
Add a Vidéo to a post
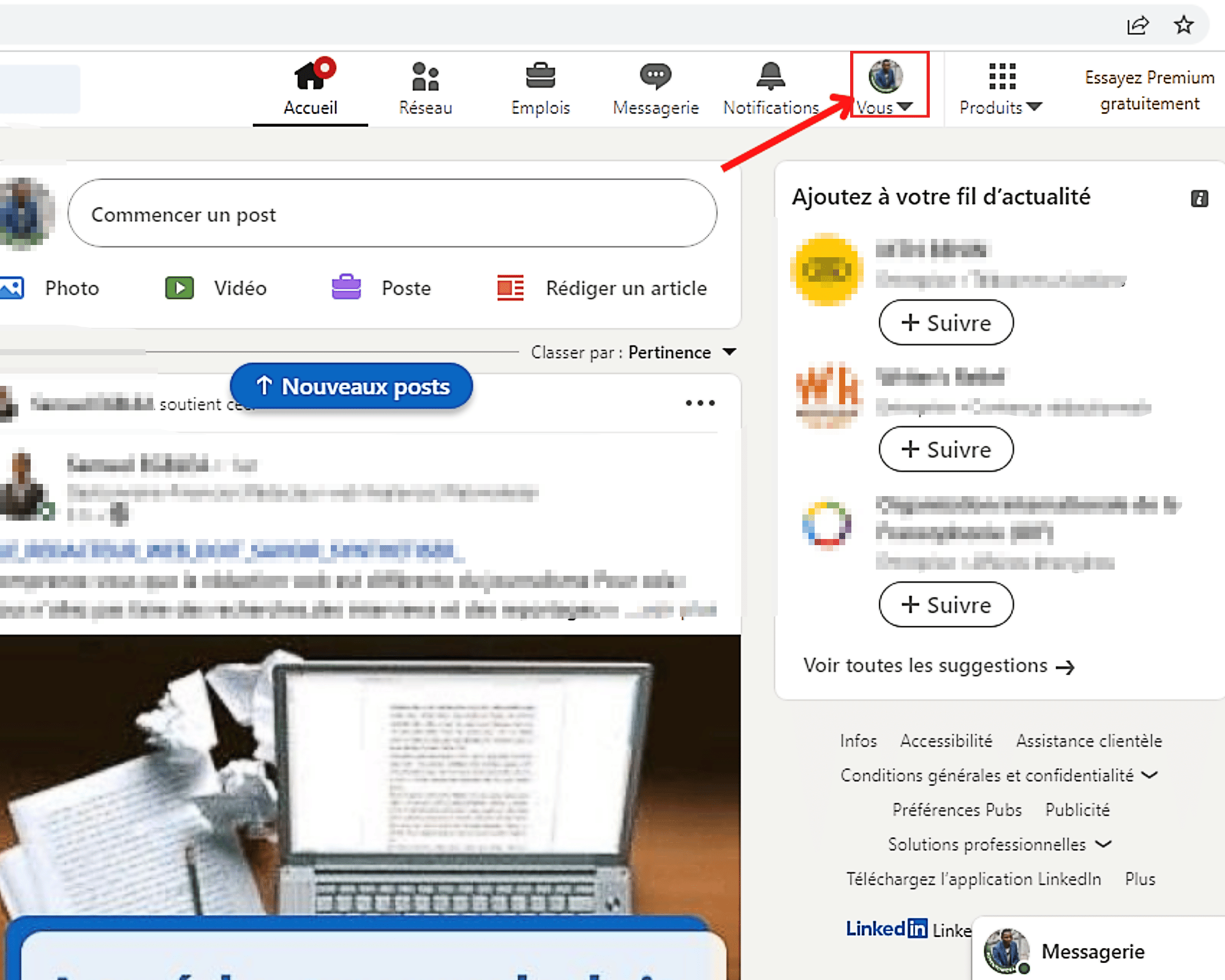[x=216, y=288]
